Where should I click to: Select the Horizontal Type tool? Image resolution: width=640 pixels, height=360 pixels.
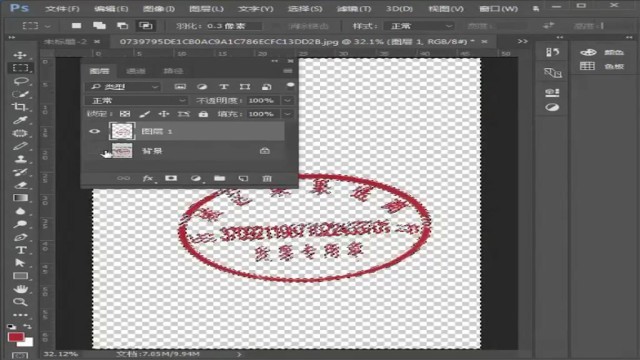tap(20, 250)
